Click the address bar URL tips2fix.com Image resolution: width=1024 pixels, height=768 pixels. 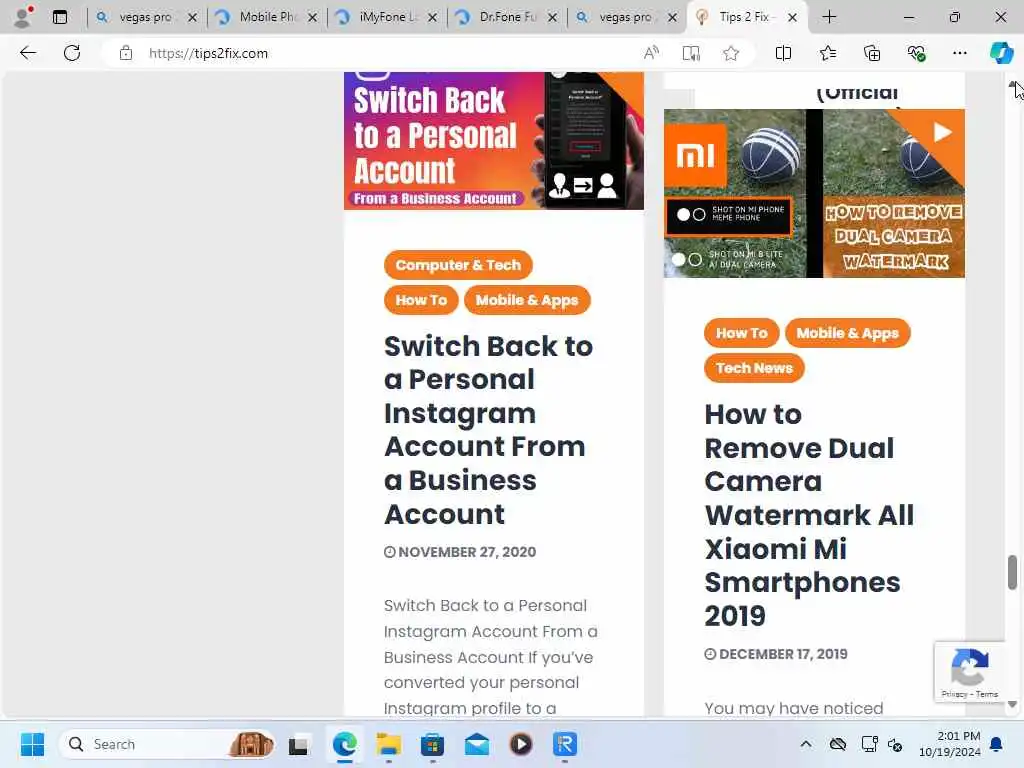(208, 53)
